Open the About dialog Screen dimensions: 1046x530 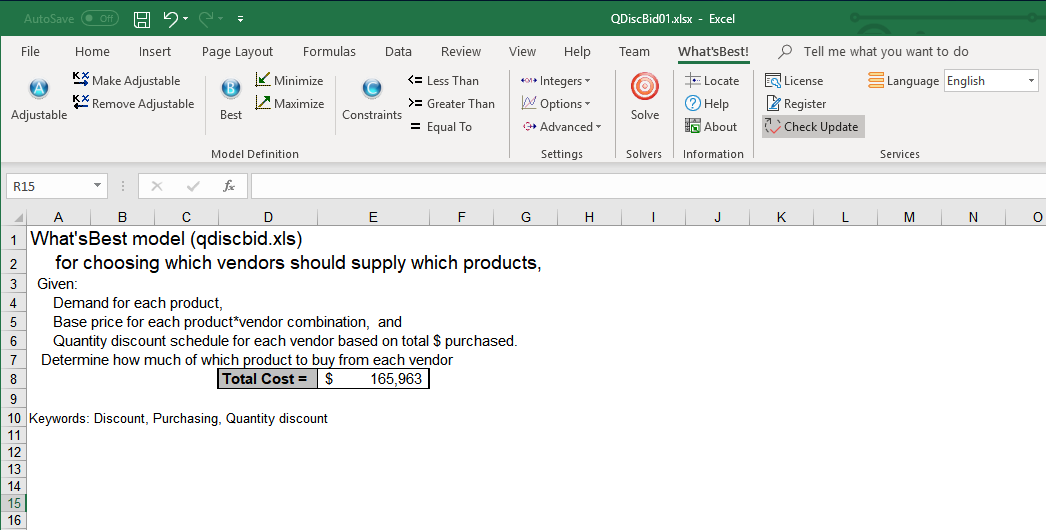pyautogui.click(x=710, y=127)
